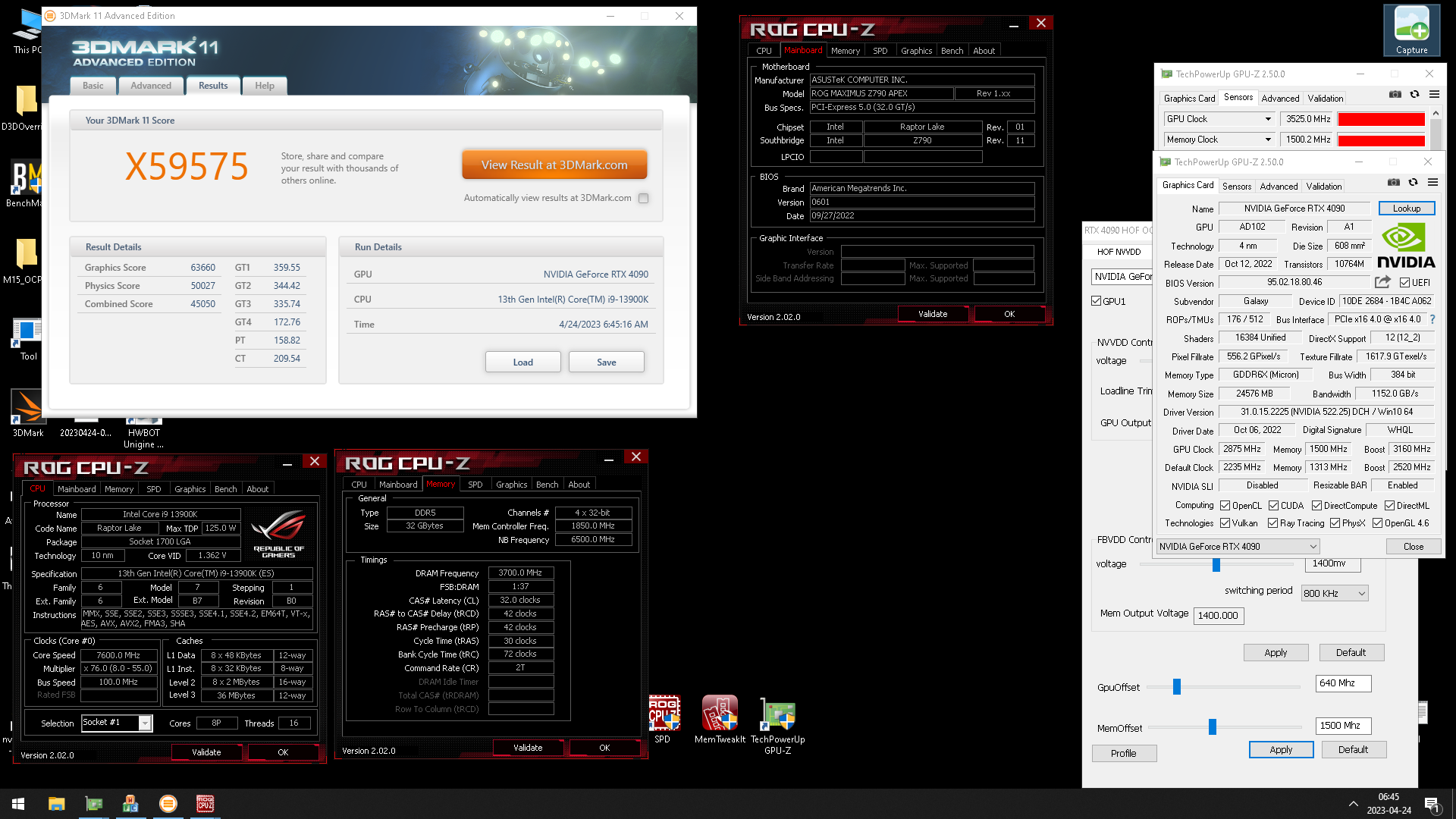This screenshot has width=1456, height=819.
Task: Toggle Vulkan technology checkbox
Action: click(x=1225, y=523)
